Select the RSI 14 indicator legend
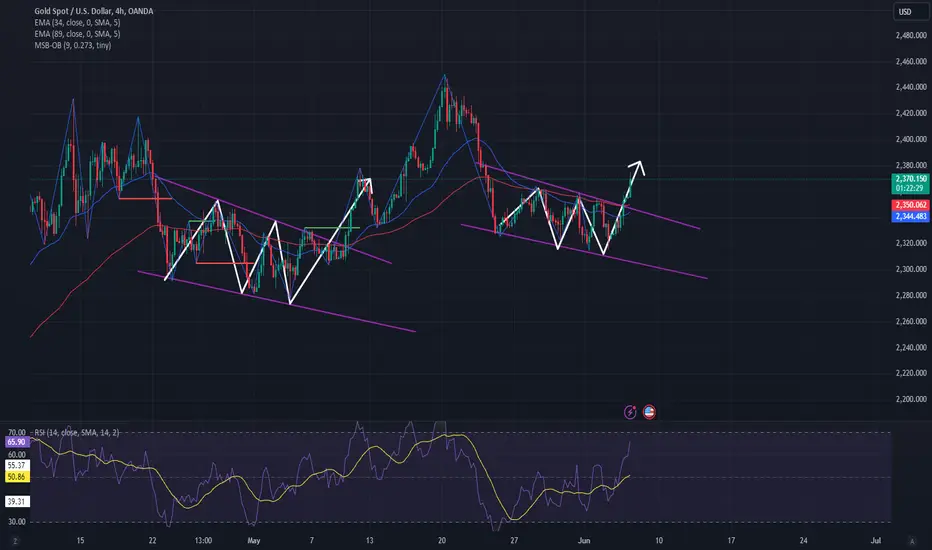932x550 pixels. tap(76, 433)
